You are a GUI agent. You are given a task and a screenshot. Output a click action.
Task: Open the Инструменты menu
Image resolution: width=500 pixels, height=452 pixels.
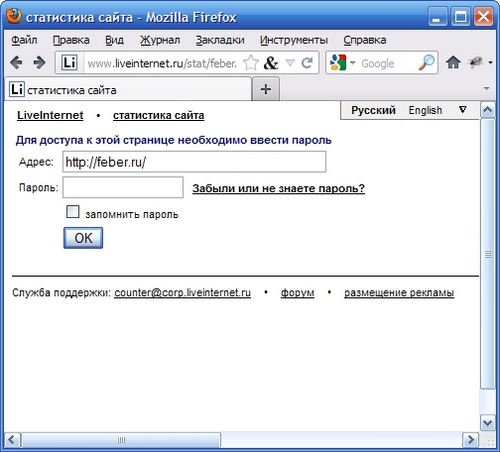point(294,40)
